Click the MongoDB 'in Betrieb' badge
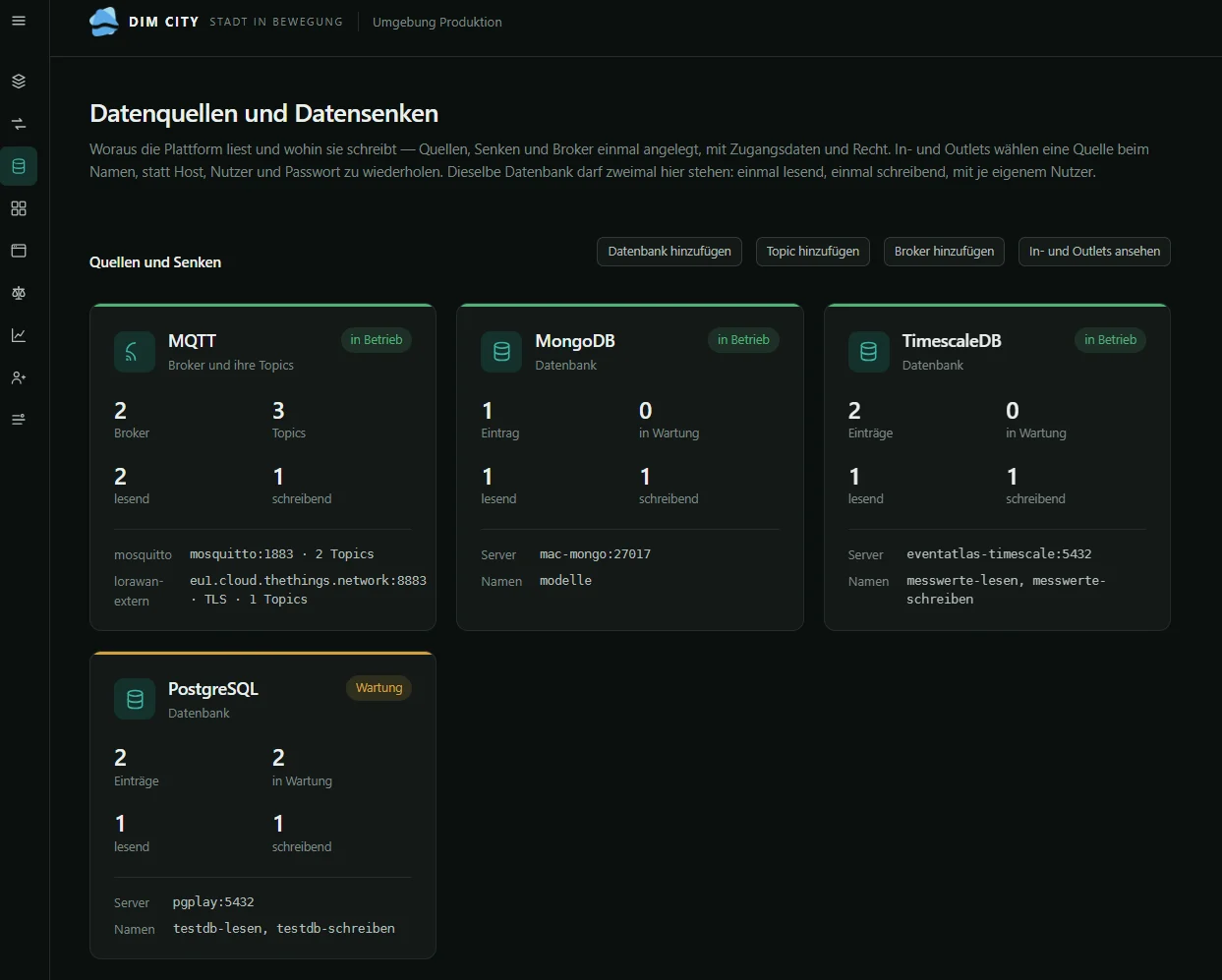Image resolution: width=1222 pixels, height=980 pixels. point(743,340)
